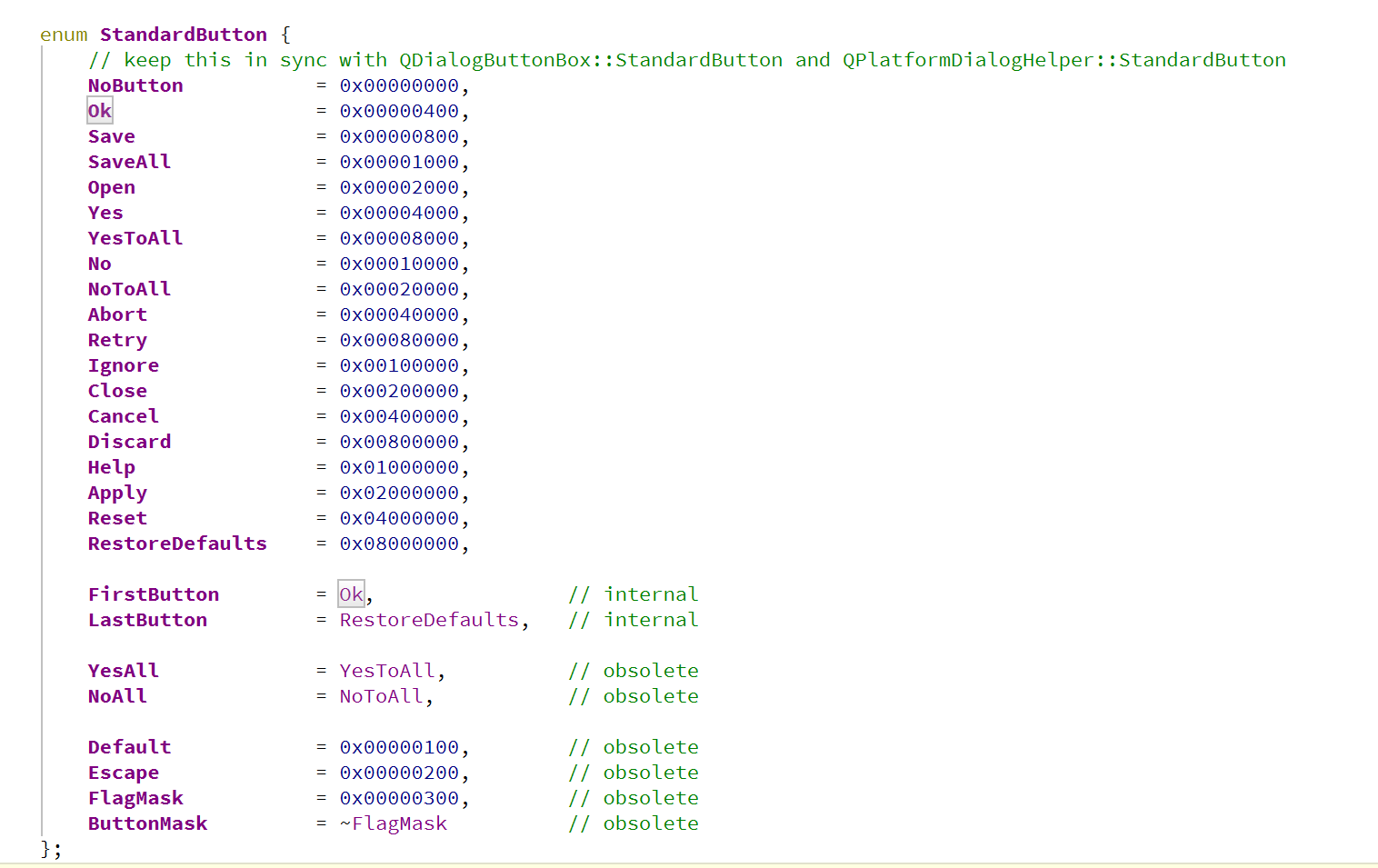The image size is (1378, 868).
Task: Click the value 0x00000800
Action: [400, 136]
